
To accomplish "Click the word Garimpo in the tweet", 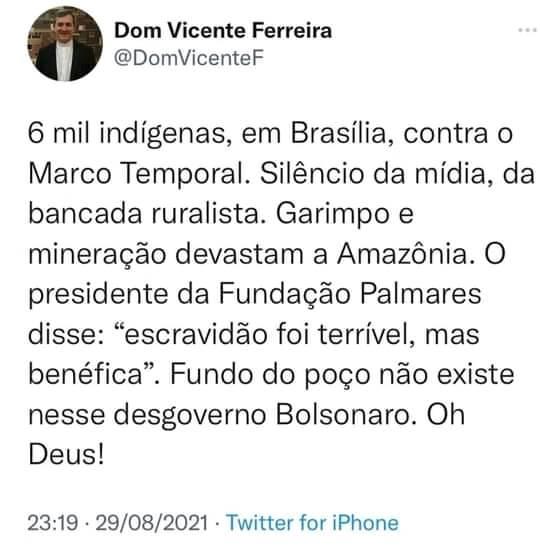I will pos(333,214).
